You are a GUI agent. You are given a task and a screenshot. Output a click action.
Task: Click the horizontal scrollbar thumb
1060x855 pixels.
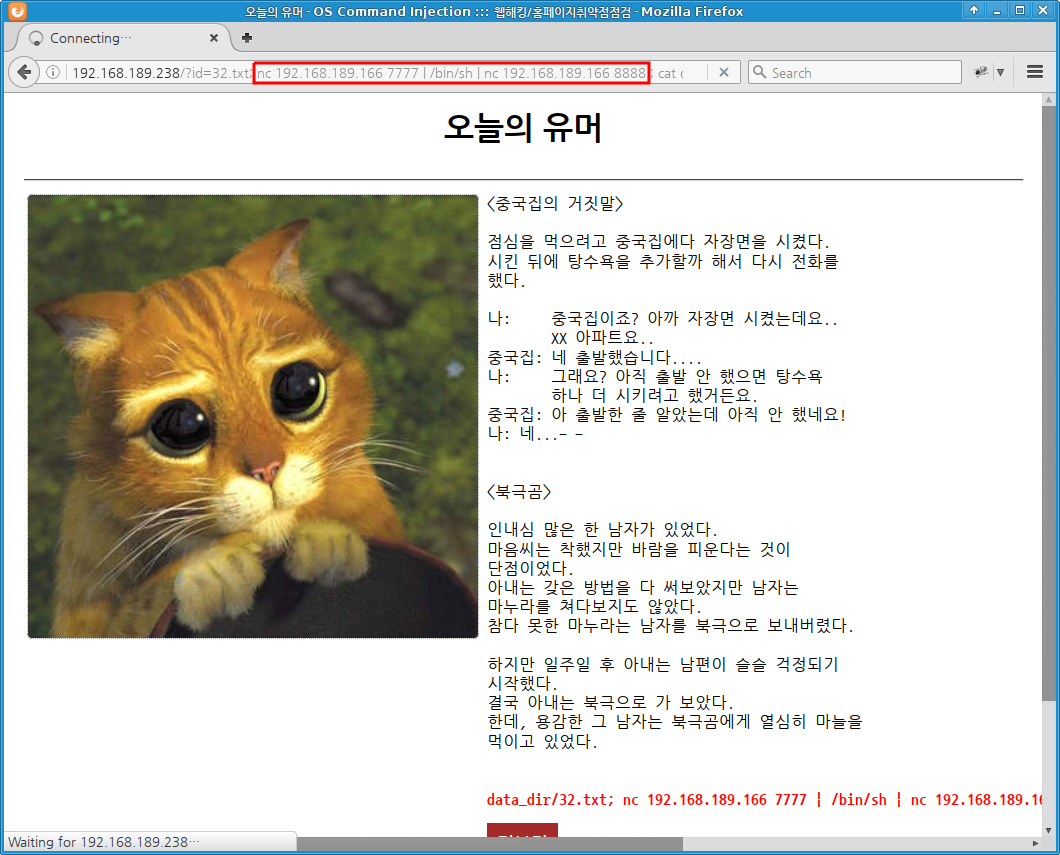coord(490,844)
